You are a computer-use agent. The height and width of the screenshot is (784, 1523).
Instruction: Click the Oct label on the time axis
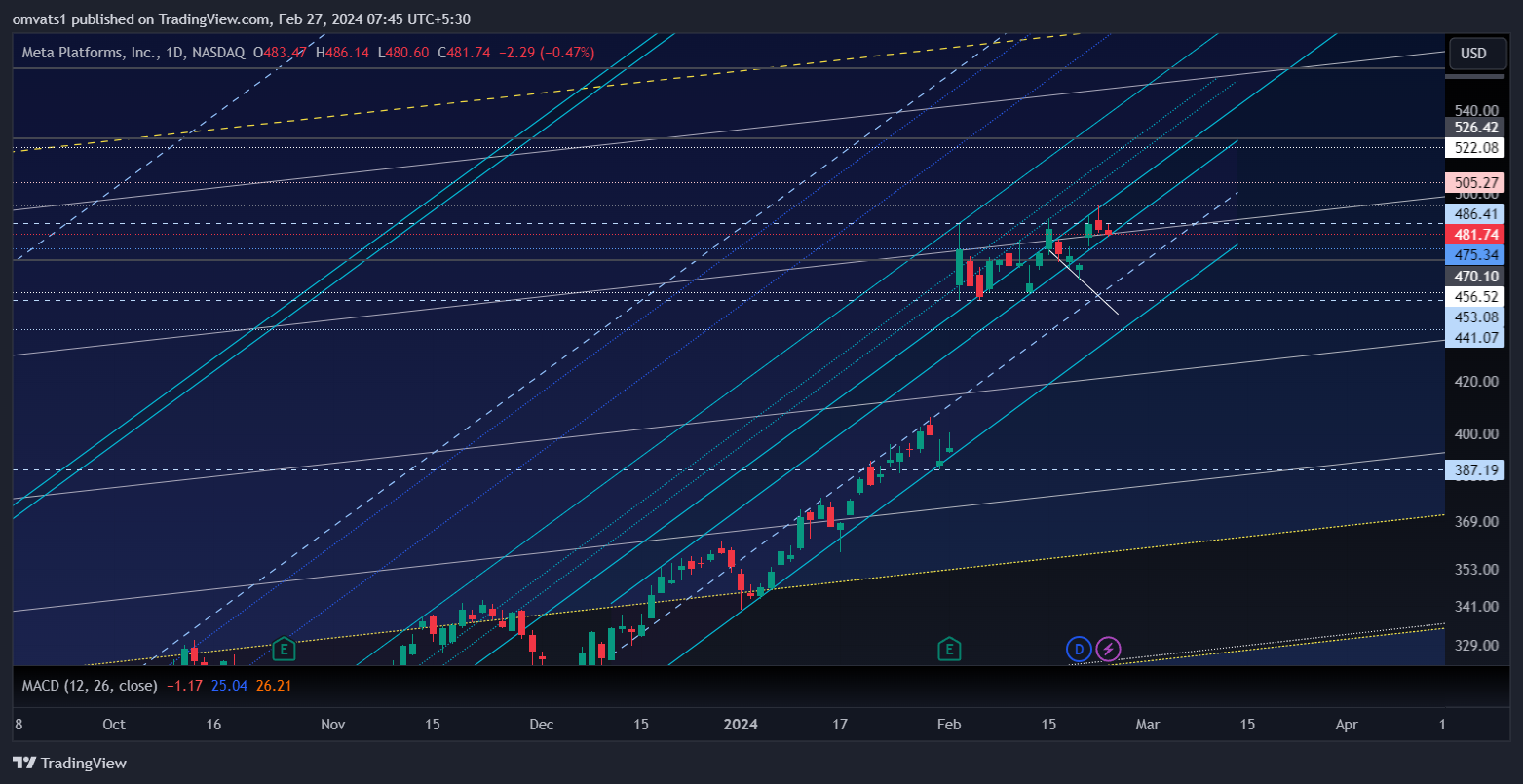pyautogui.click(x=114, y=725)
